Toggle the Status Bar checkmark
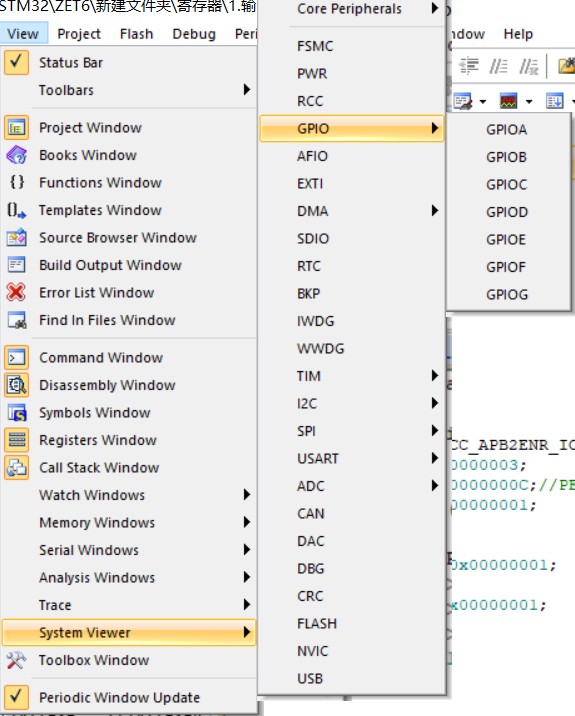The width and height of the screenshot is (575, 716). pyautogui.click(x=16, y=63)
